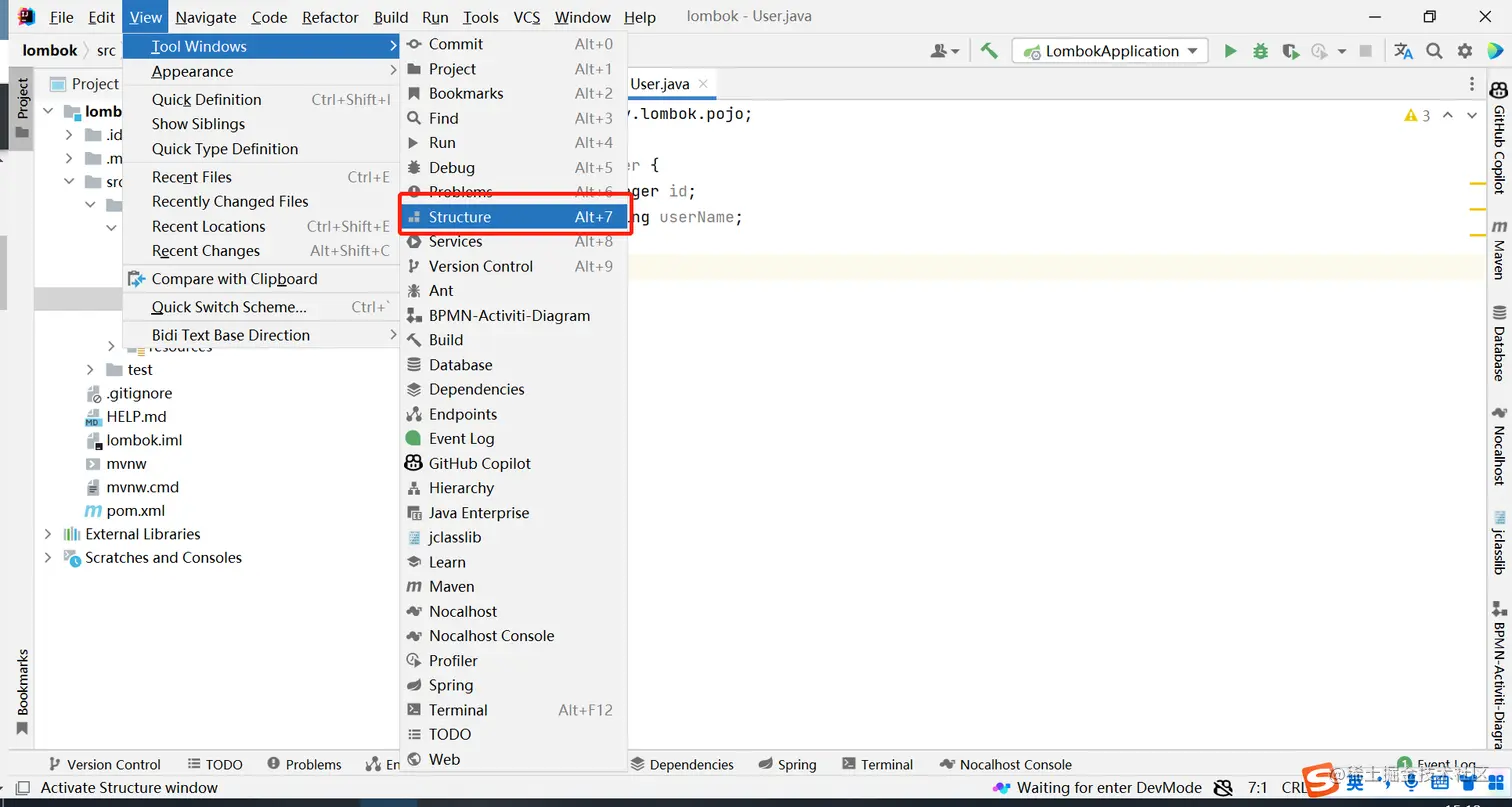Expand the .idea folder node
Image resolution: width=1512 pixels, height=807 pixels.
69,135
